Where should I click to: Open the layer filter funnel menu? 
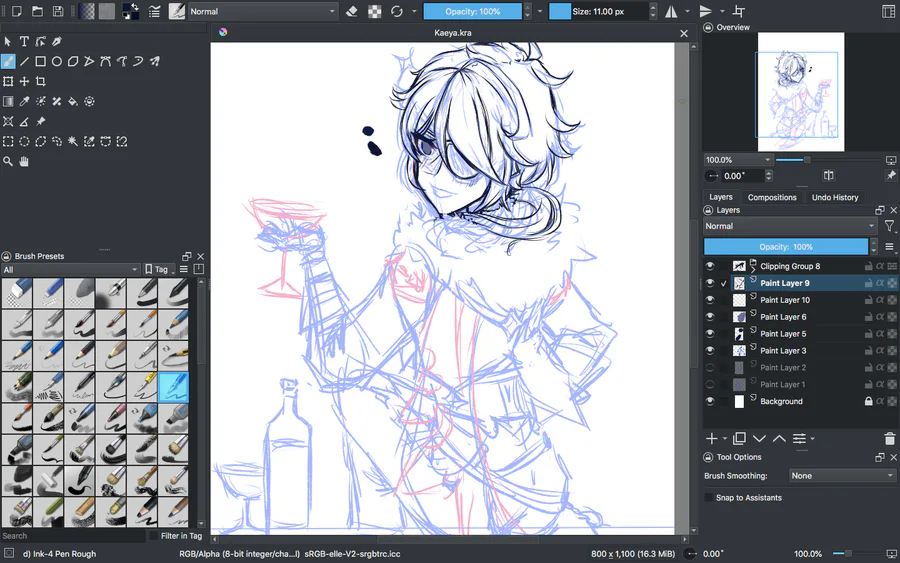point(889,226)
